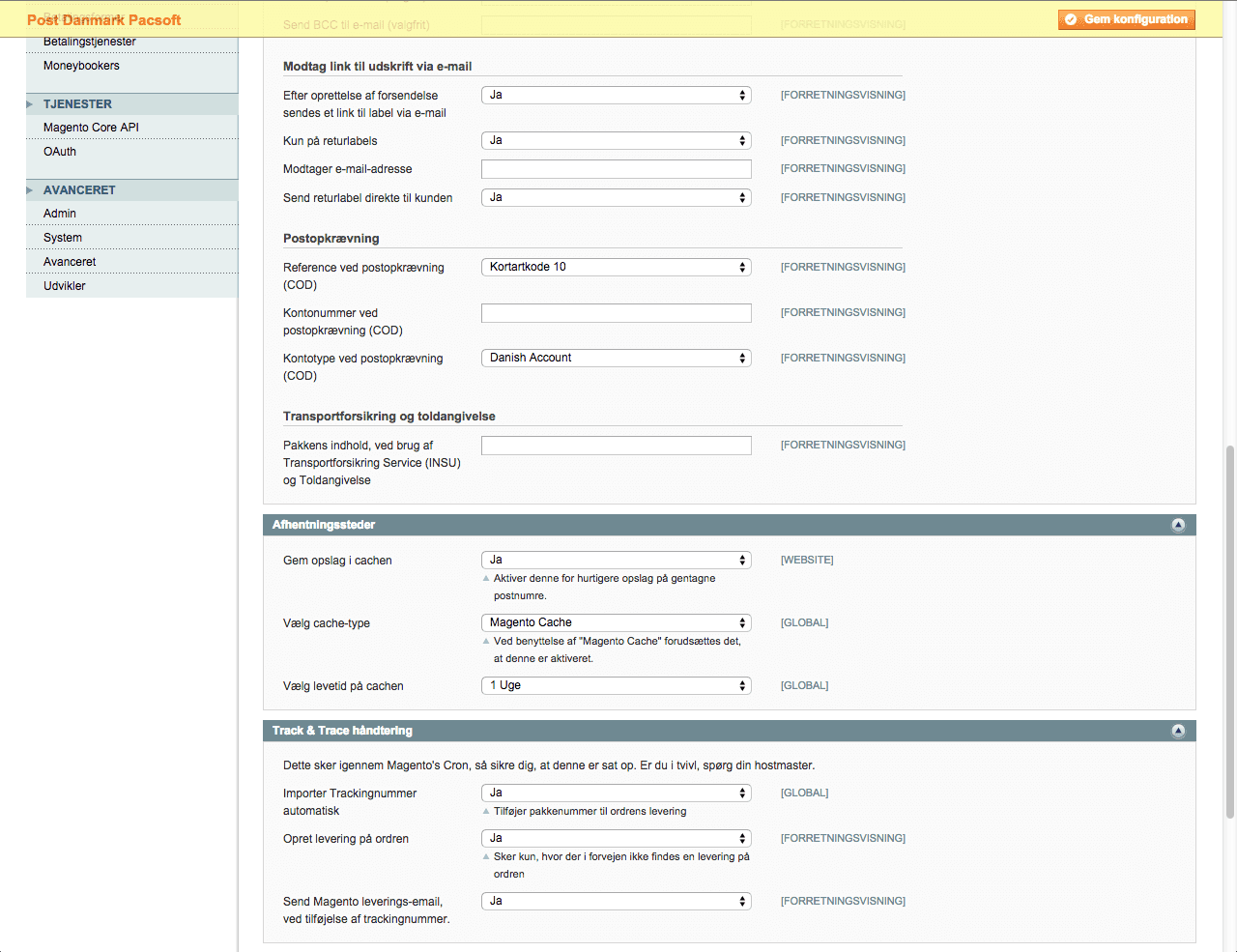
Task: Collapse the AVANCERET sidebar group arrow
Action: [x=30, y=190]
